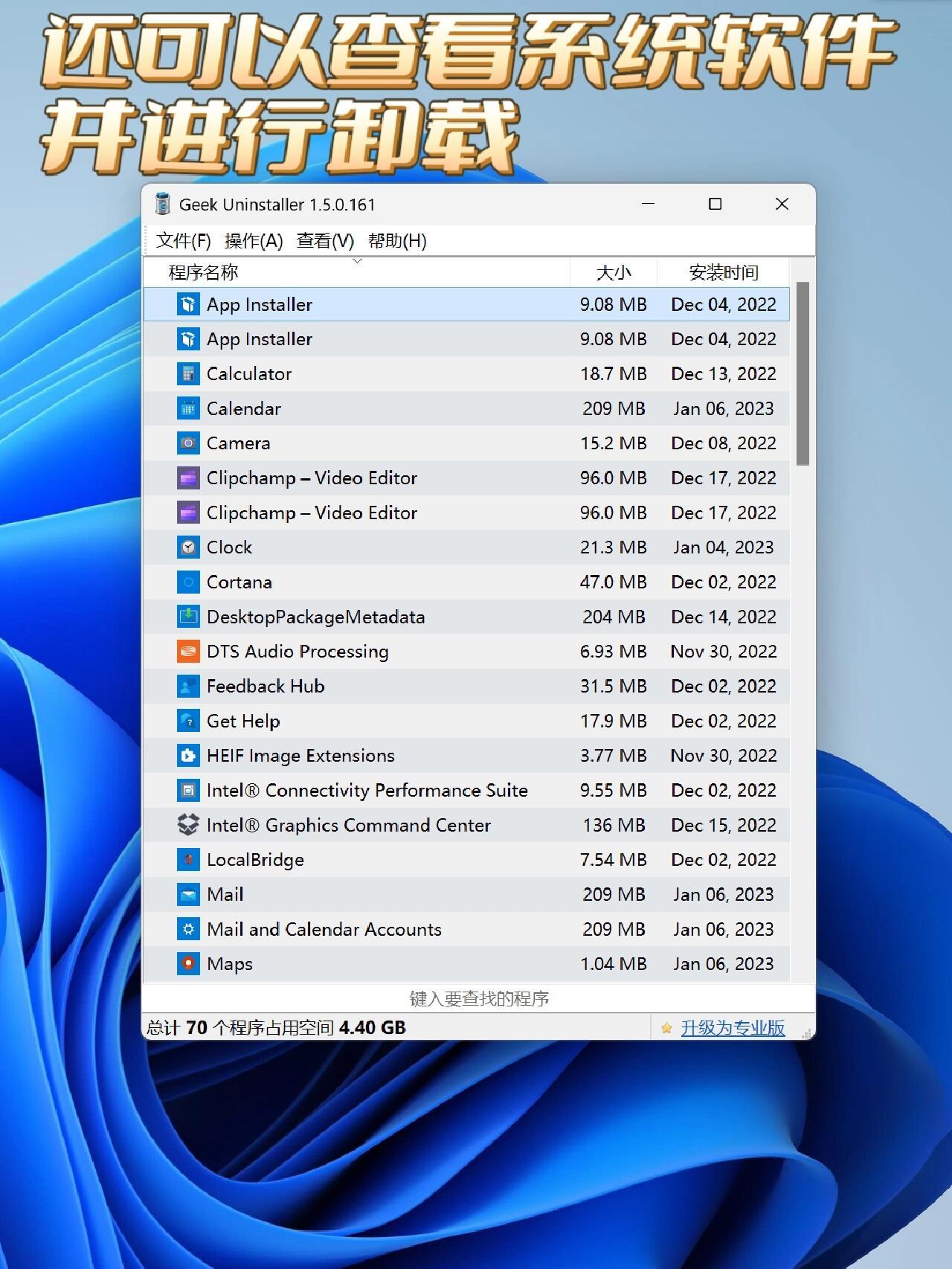
Task: Sort list by 程序名称 column header
Action: pyautogui.click(x=357, y=272)
